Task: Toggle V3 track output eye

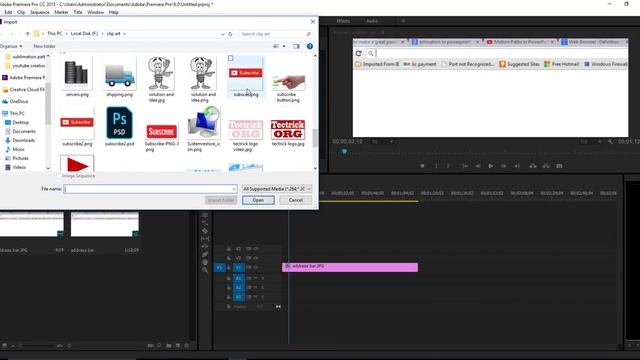Action: tap(256, 249)
